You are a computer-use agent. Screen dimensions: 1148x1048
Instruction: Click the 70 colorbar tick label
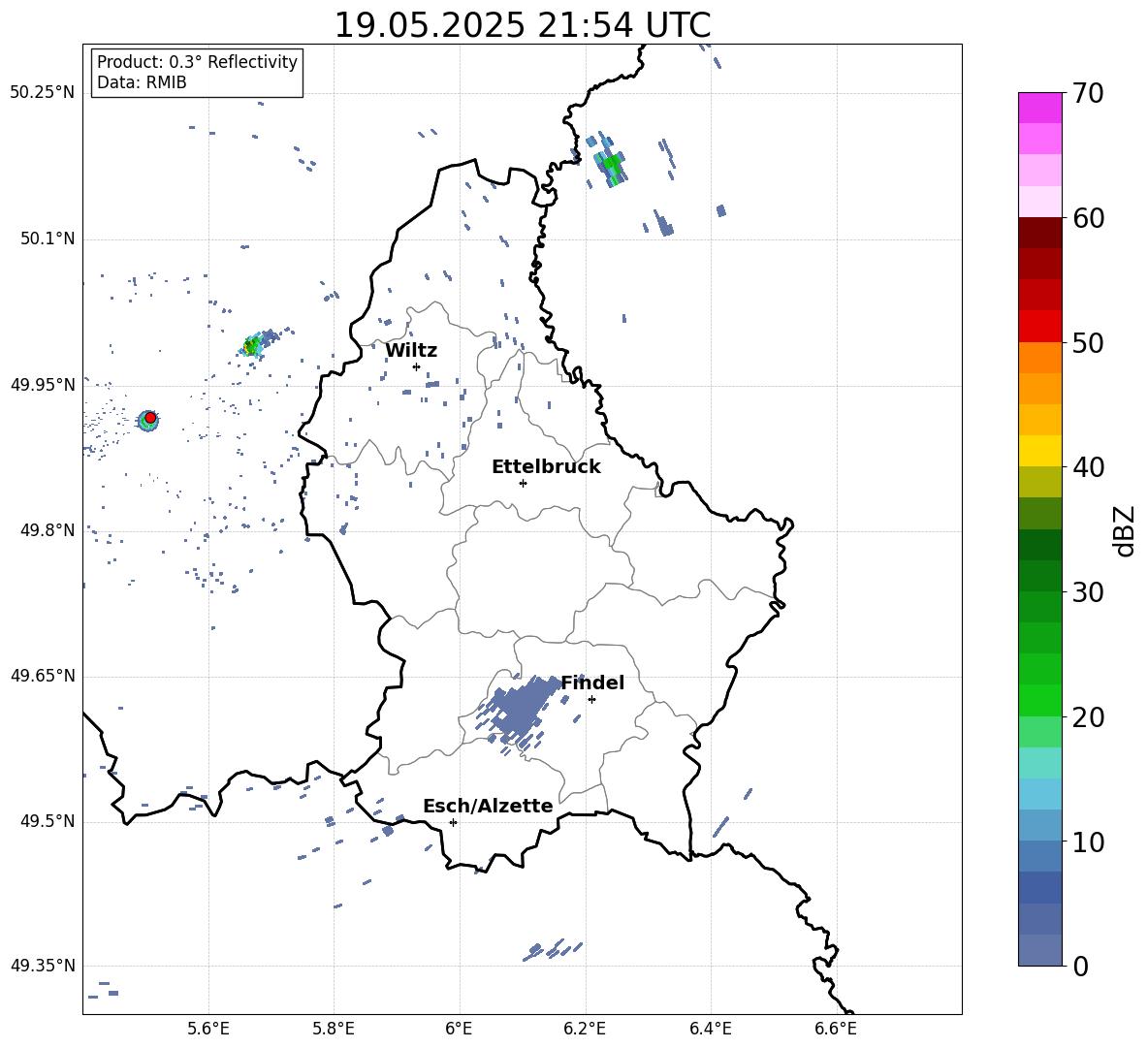point(1087,93)
